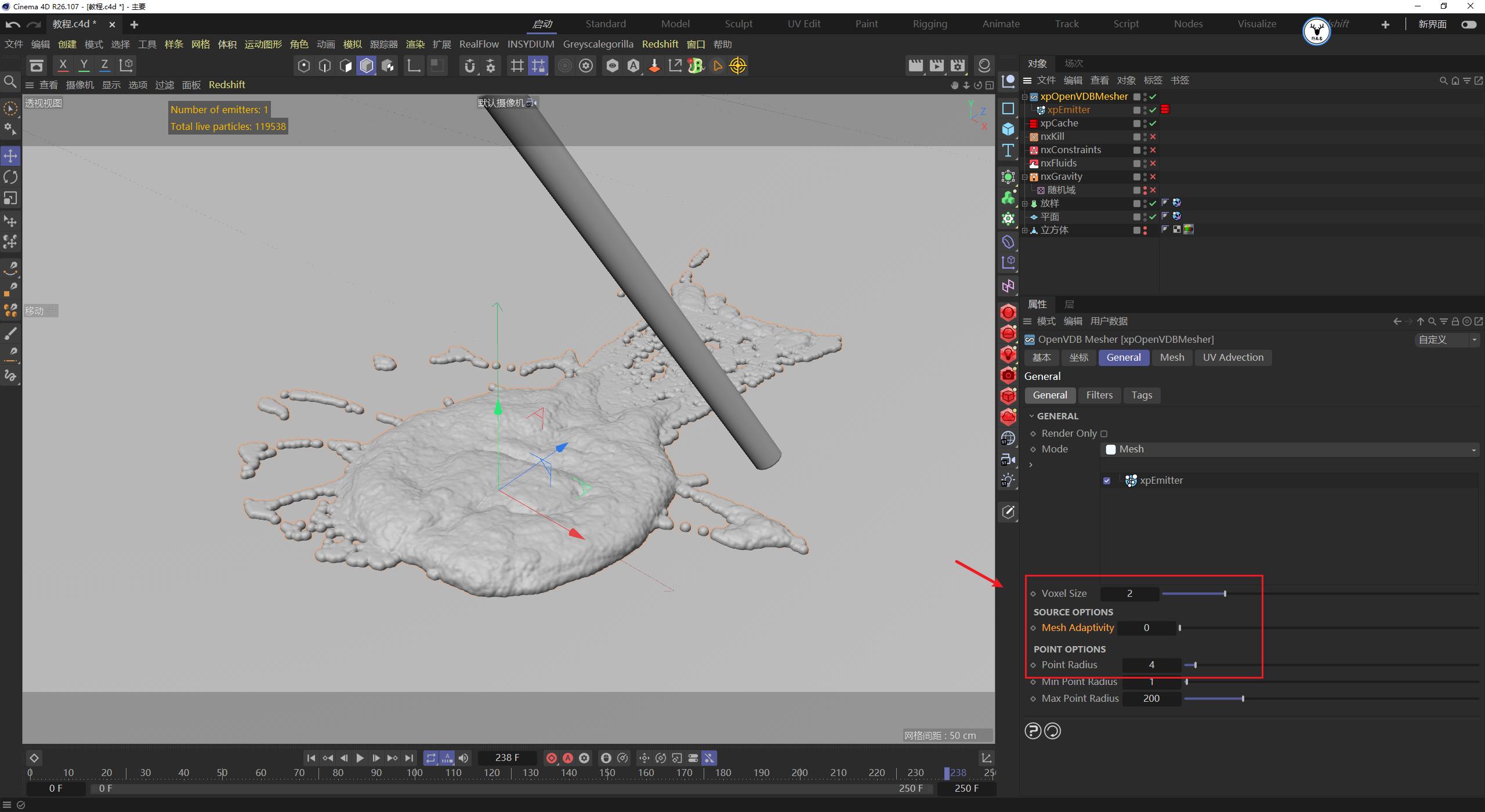The image size is (1485, 812).
Task: Click the 新界面 button at top right
Action: [1433, 24]
